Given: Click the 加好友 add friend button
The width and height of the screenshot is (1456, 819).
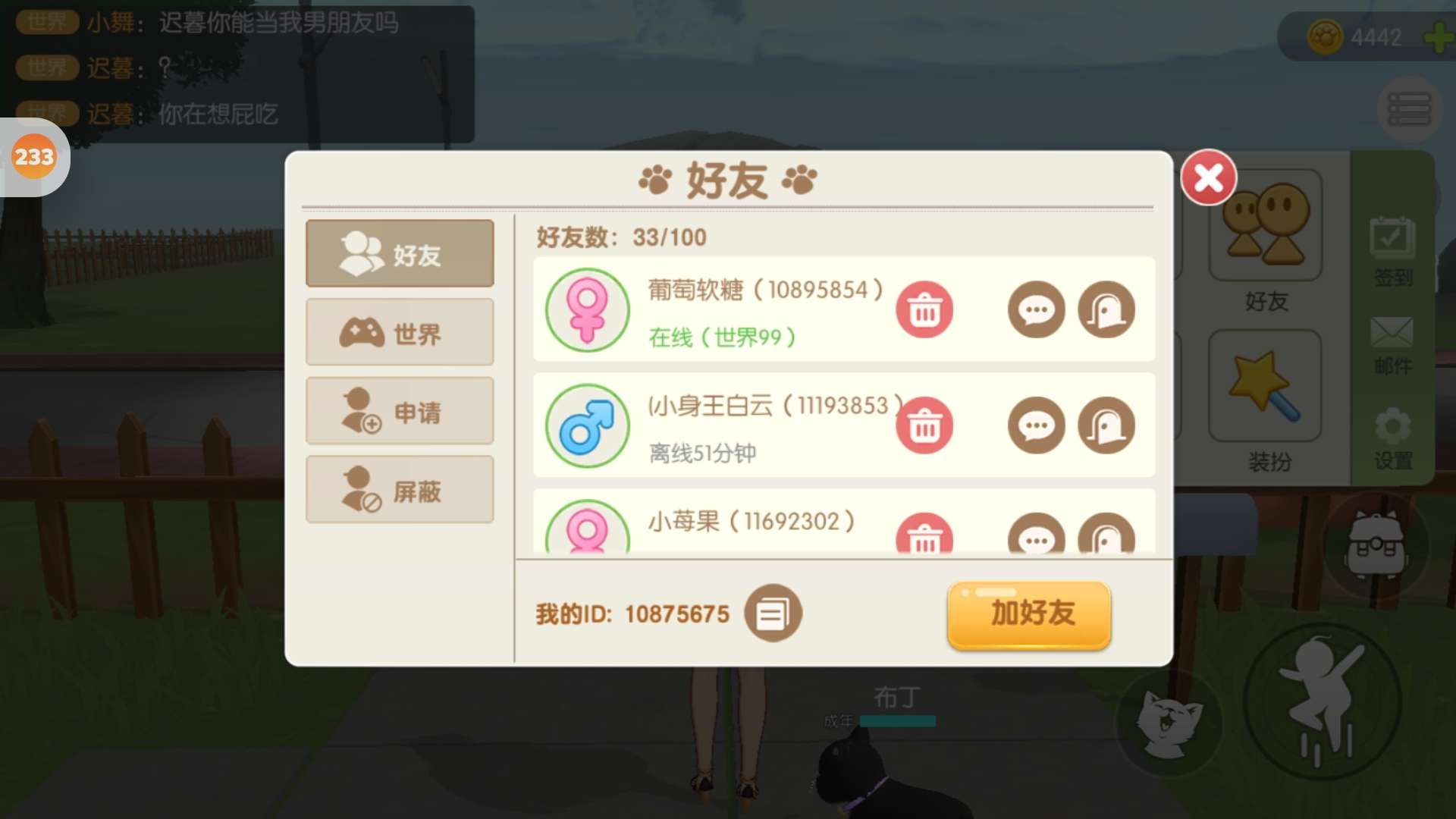Looking at the screenshot, I should point(1029,614).
